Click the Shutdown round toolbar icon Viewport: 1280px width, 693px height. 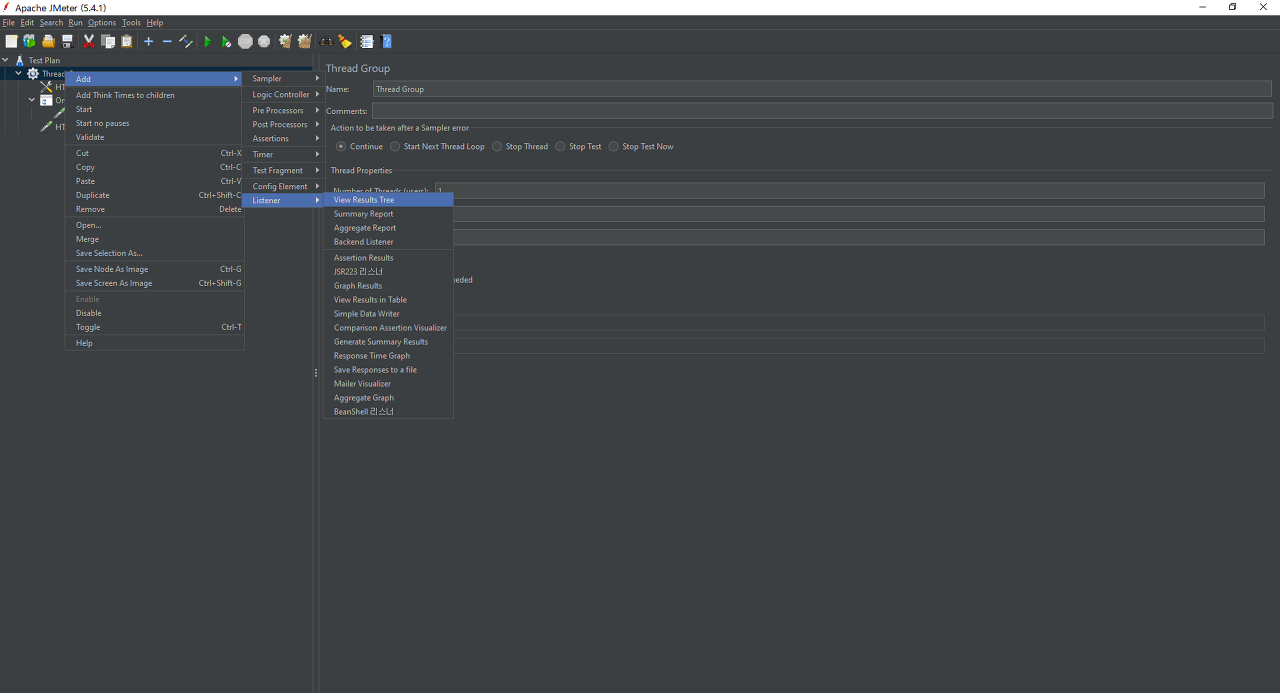[264, 41]
